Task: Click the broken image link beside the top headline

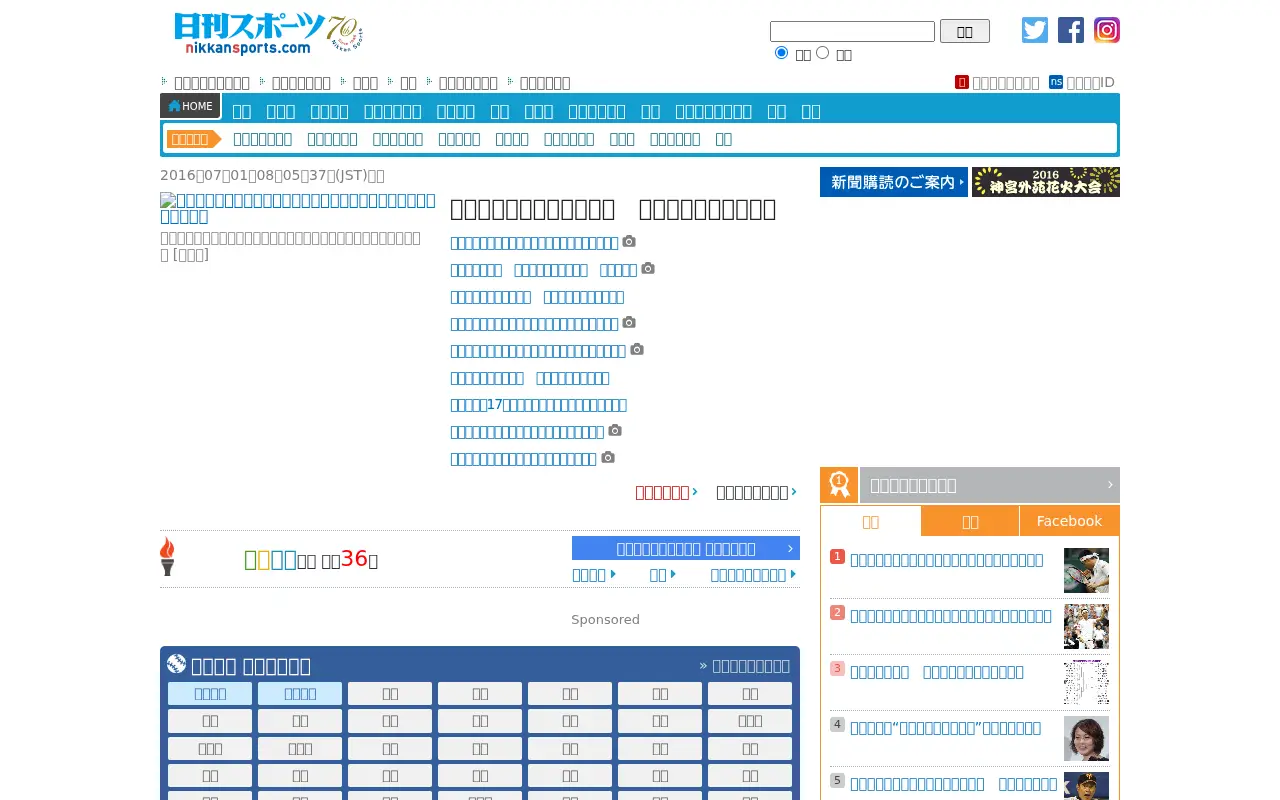Action: pos(298,208)
